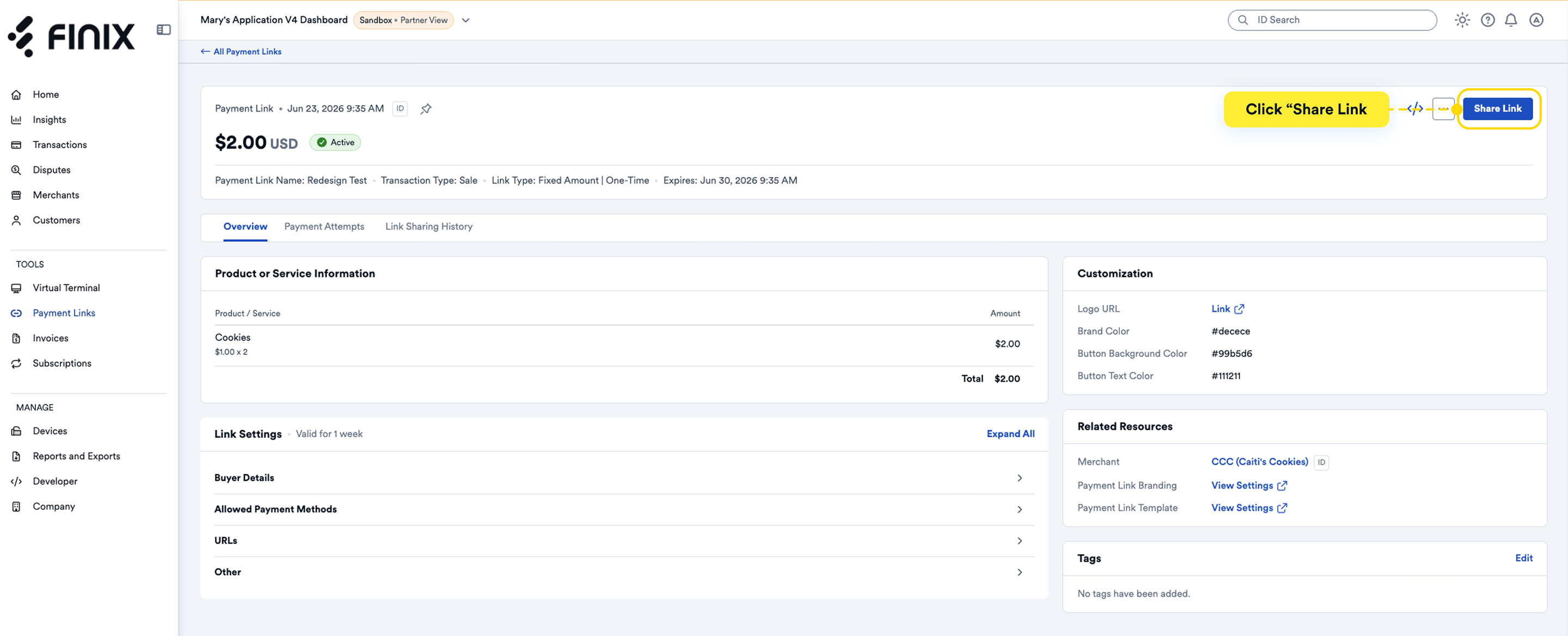This screenshot has height=636, width=1568.
Task: Toggle light/dark theme sun icon
Action: (x=1462, y=20)
